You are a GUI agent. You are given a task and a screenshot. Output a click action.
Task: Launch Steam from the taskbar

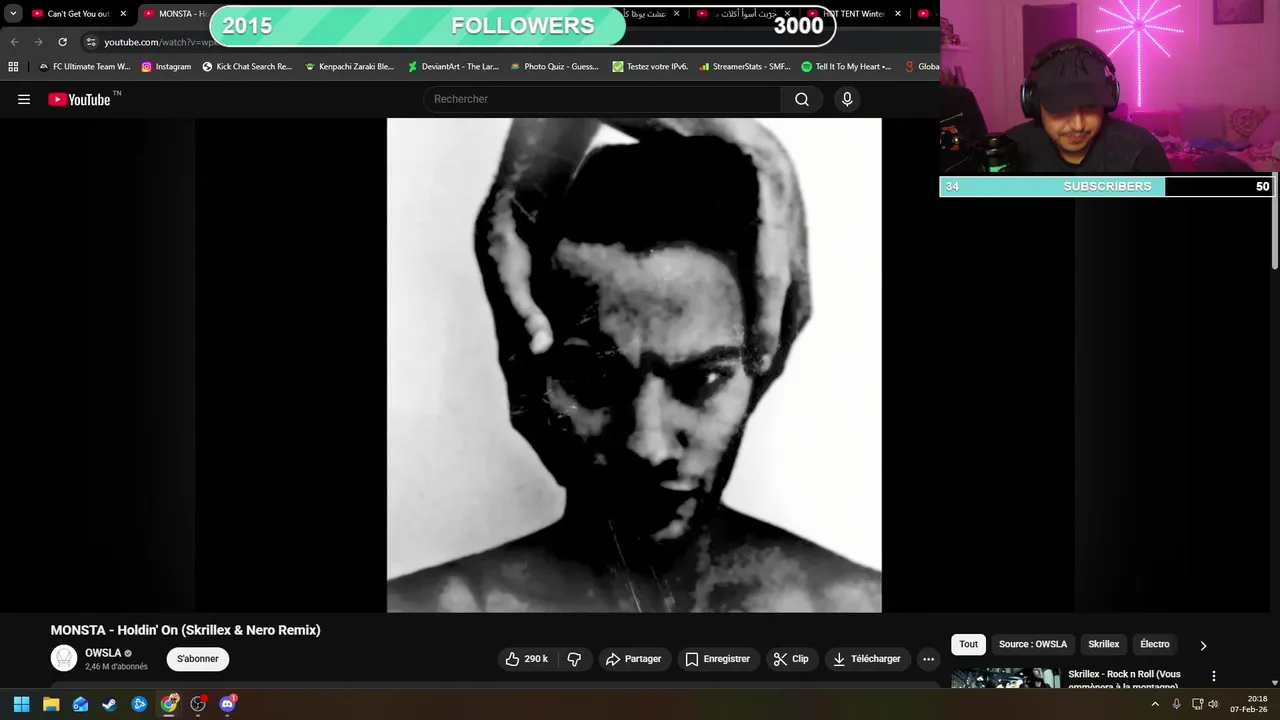tap(109, 704)
